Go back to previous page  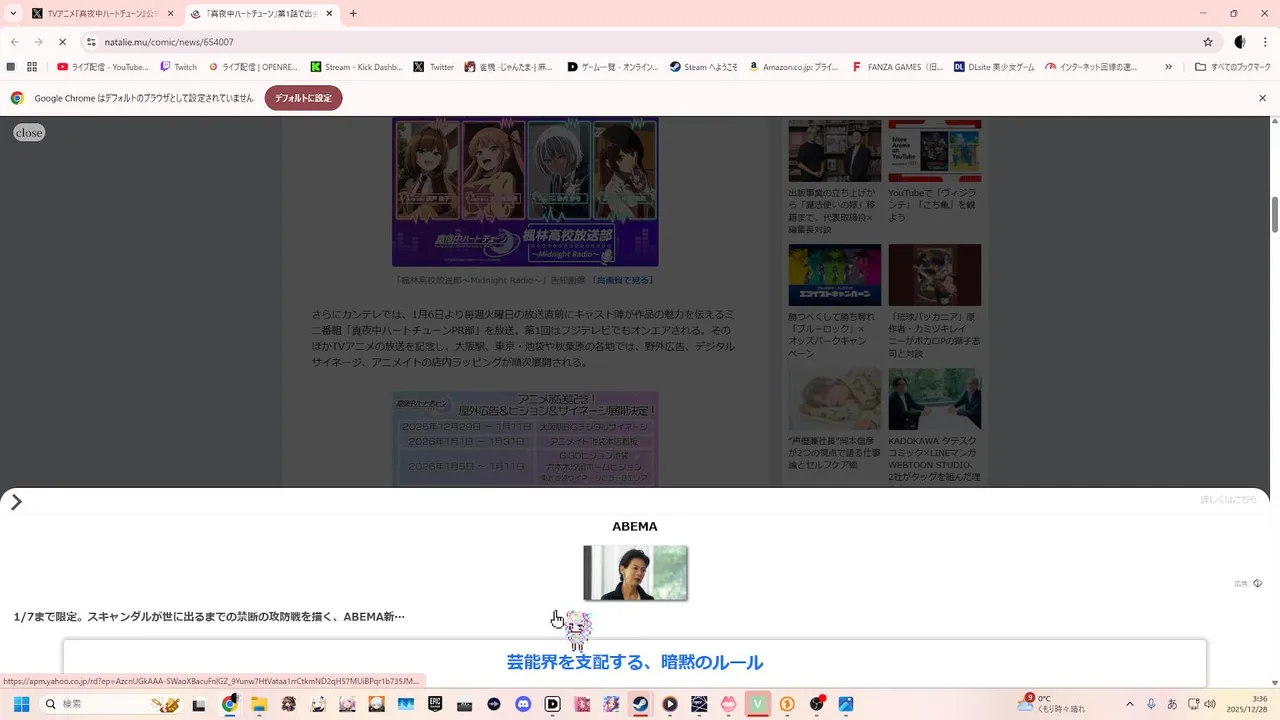(x=15, y=42)
